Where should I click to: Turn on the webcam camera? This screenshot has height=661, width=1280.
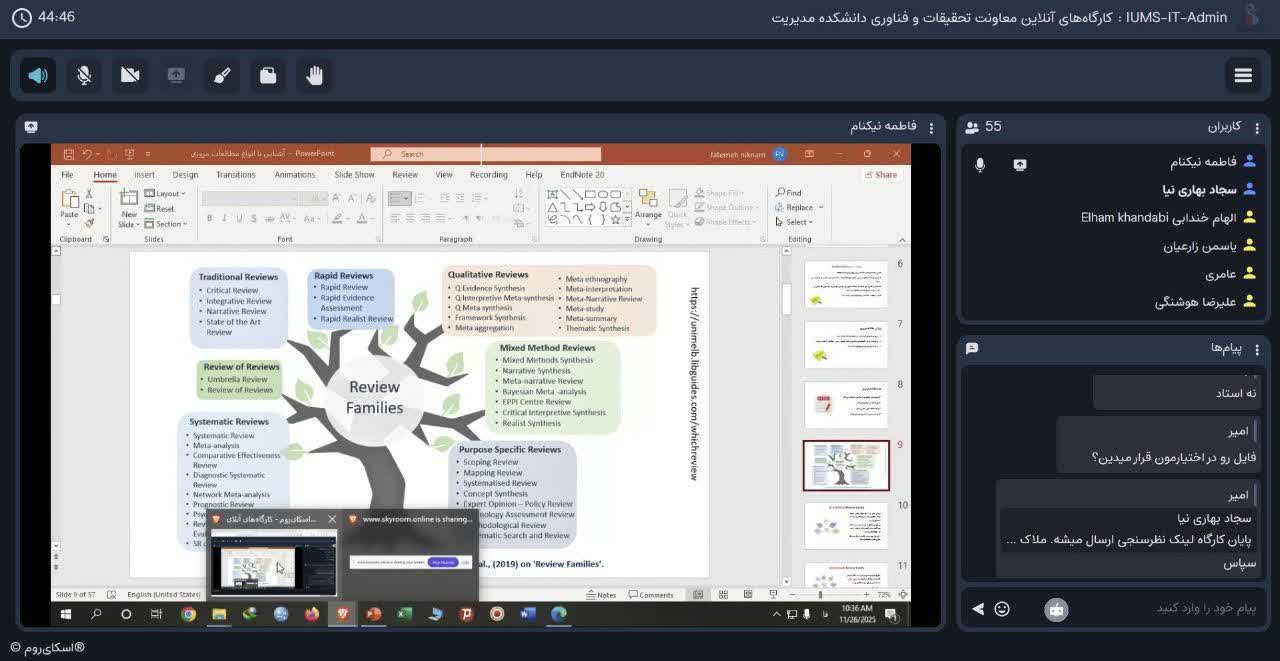[x=130, y=76]
